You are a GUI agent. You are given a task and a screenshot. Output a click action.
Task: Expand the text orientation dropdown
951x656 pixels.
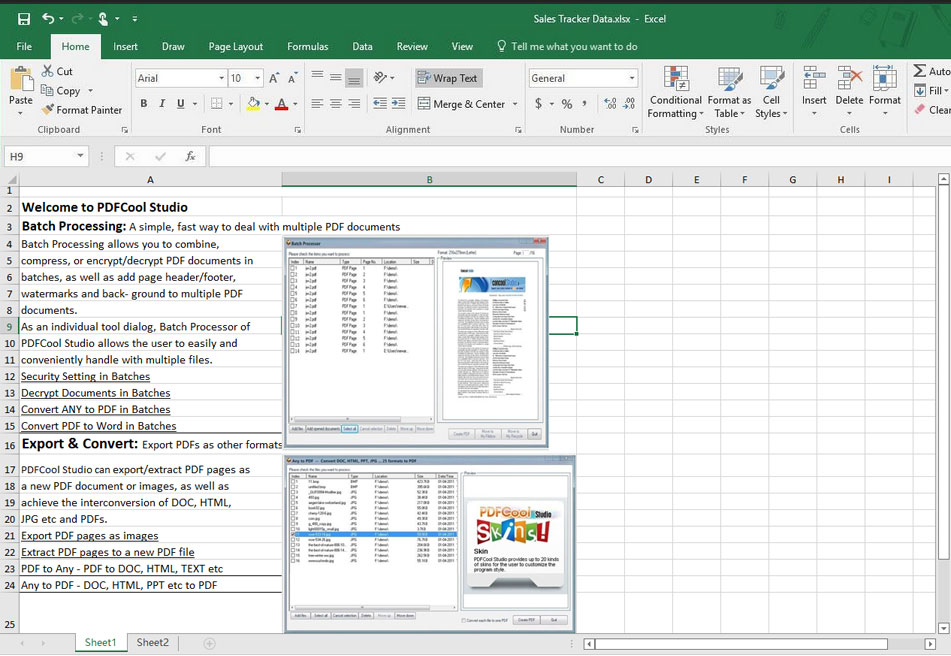point(392,78)
